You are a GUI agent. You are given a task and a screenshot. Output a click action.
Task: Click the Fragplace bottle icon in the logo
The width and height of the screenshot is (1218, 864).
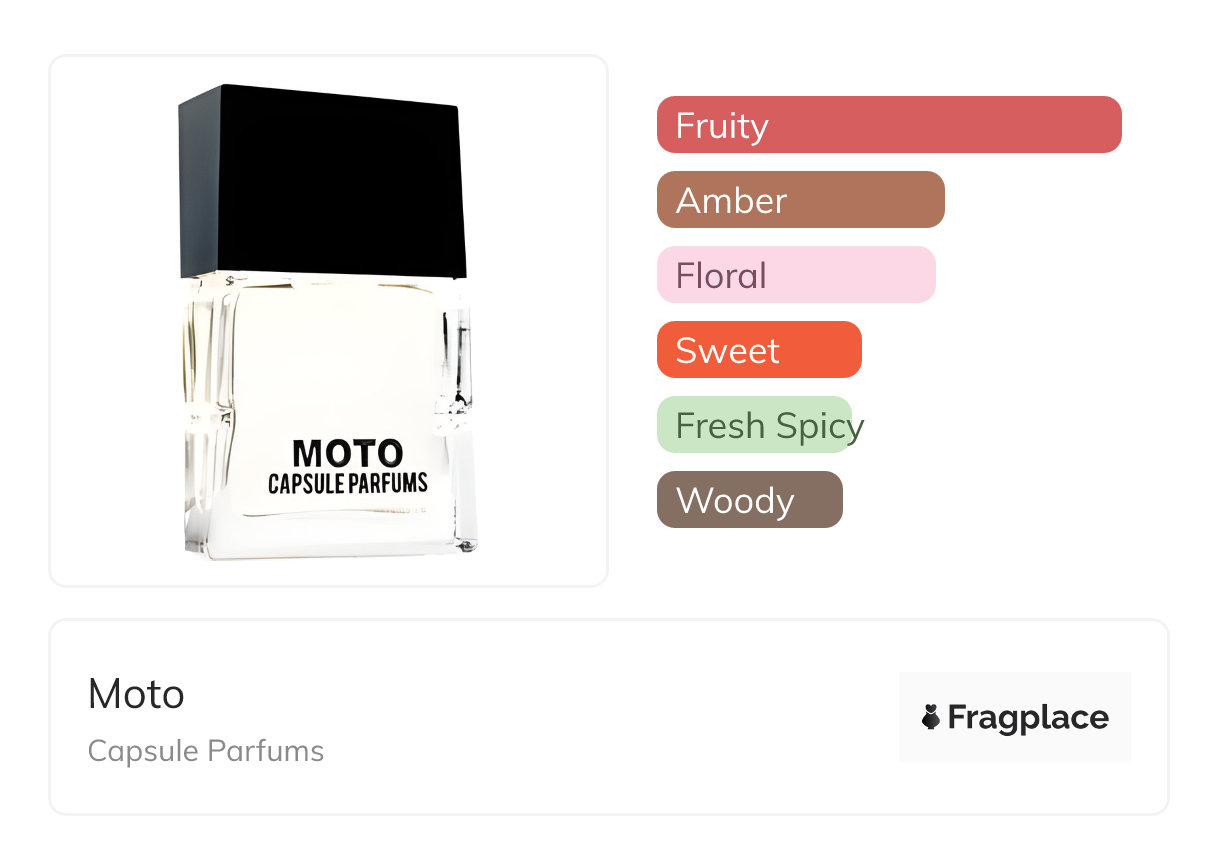931,717
